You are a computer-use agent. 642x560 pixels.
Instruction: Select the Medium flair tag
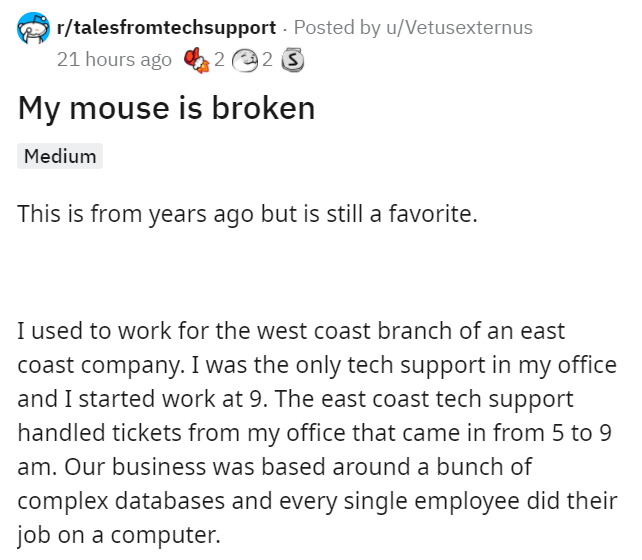click(60, 156)
